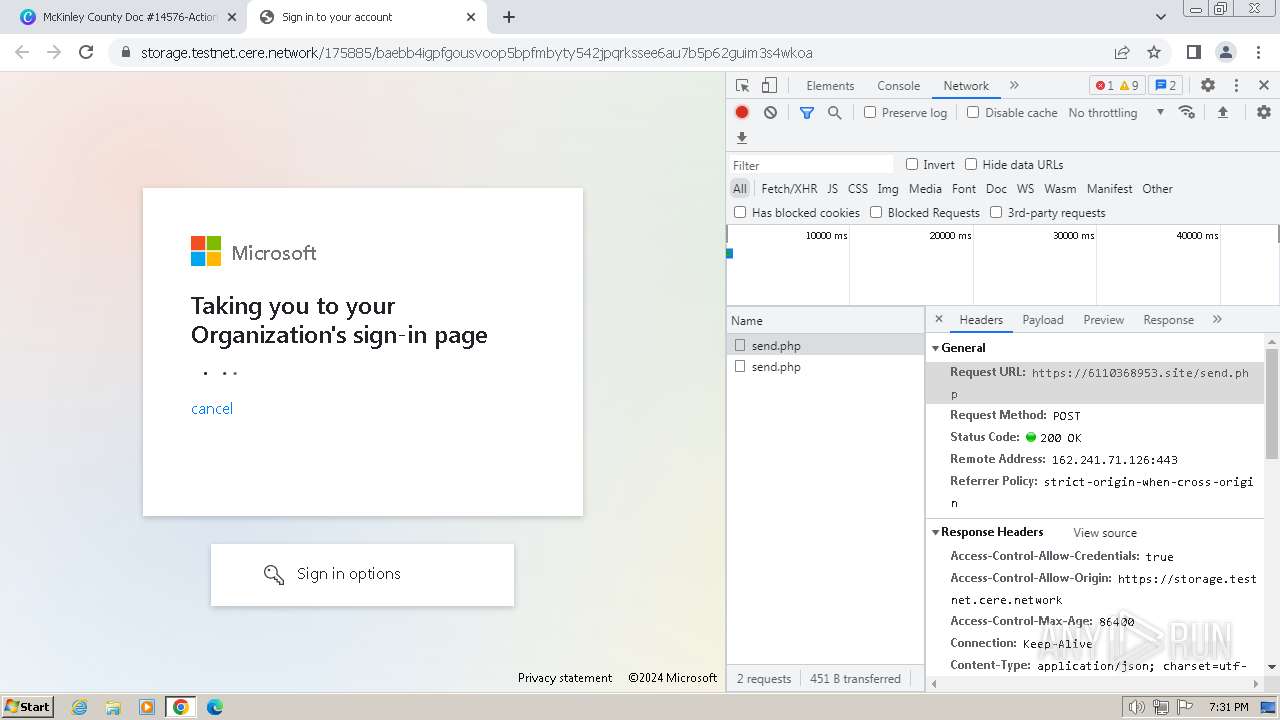Open network search magnifier
The width and height of the screenshot is (1280, 720).
(835, 113)
